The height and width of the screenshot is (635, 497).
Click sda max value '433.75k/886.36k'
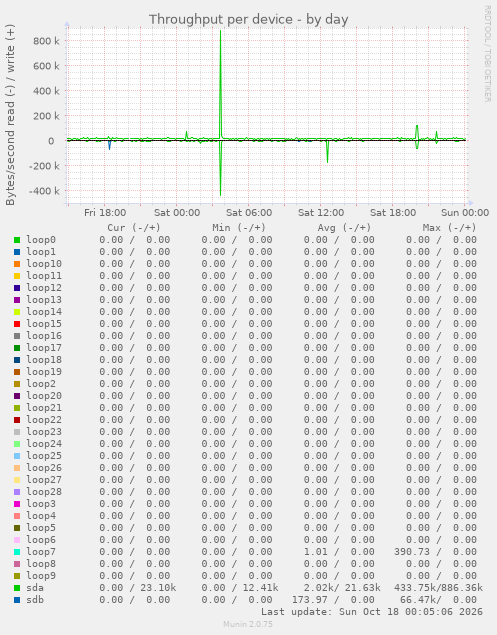point(438,588)
